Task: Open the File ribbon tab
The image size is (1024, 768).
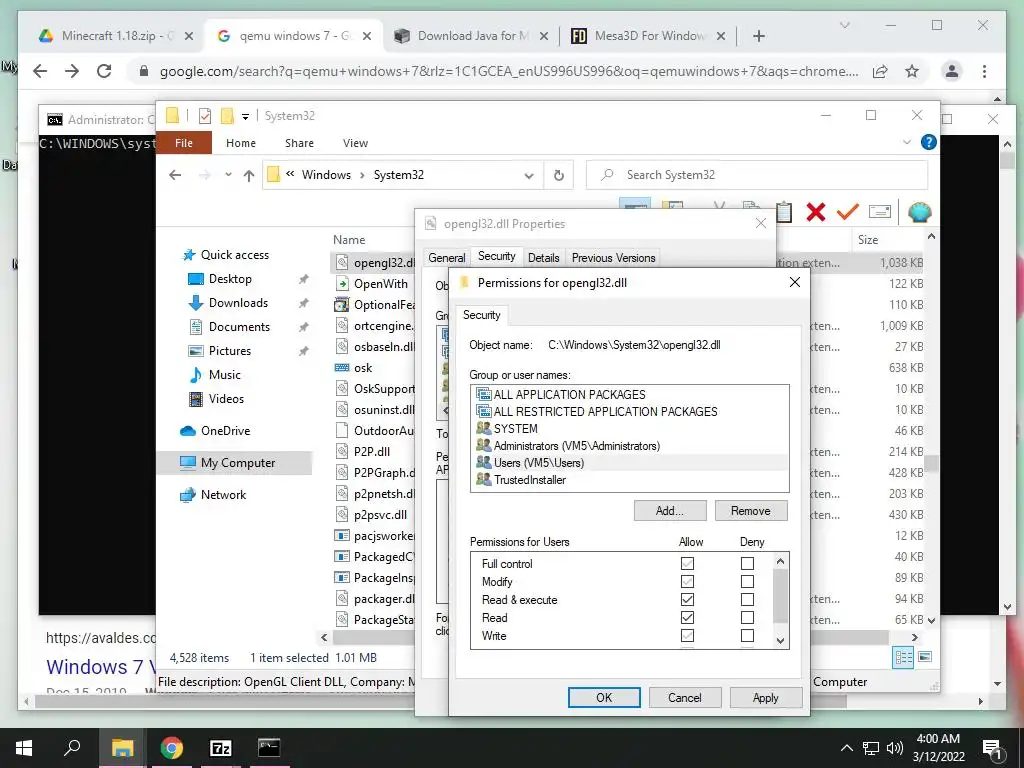Action: click(x=184, y=142)
